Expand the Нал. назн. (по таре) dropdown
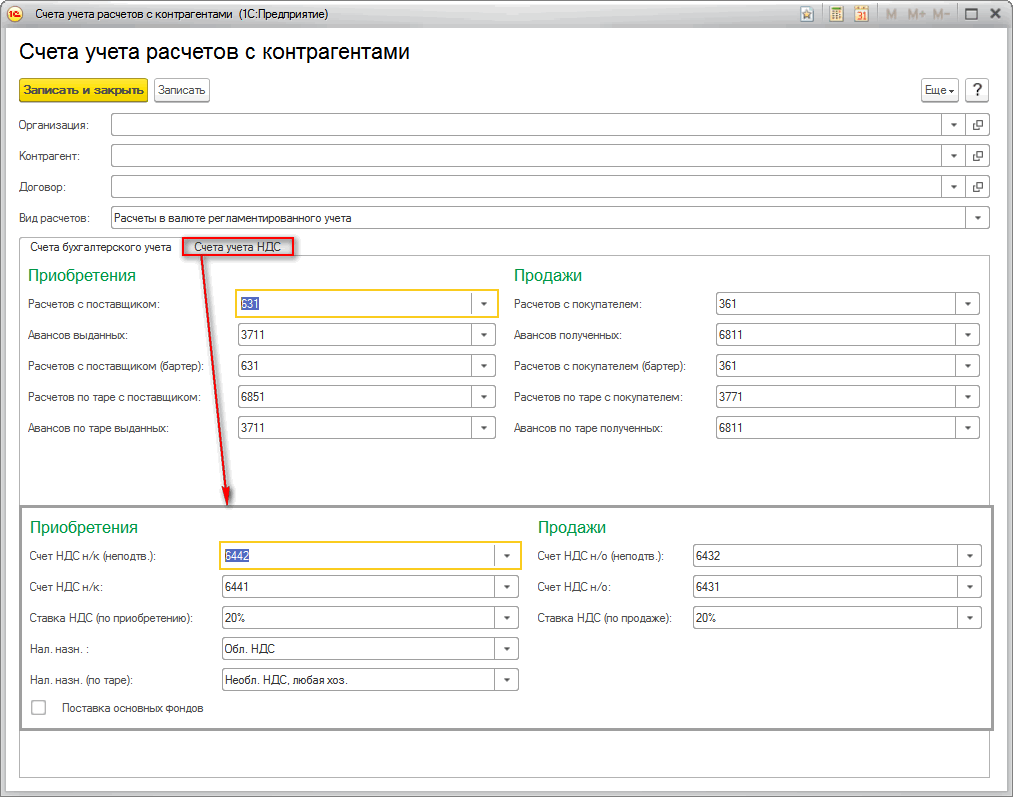Image resolution: width=1013 pixels, height=797 pixels. [x=507, y=680]
